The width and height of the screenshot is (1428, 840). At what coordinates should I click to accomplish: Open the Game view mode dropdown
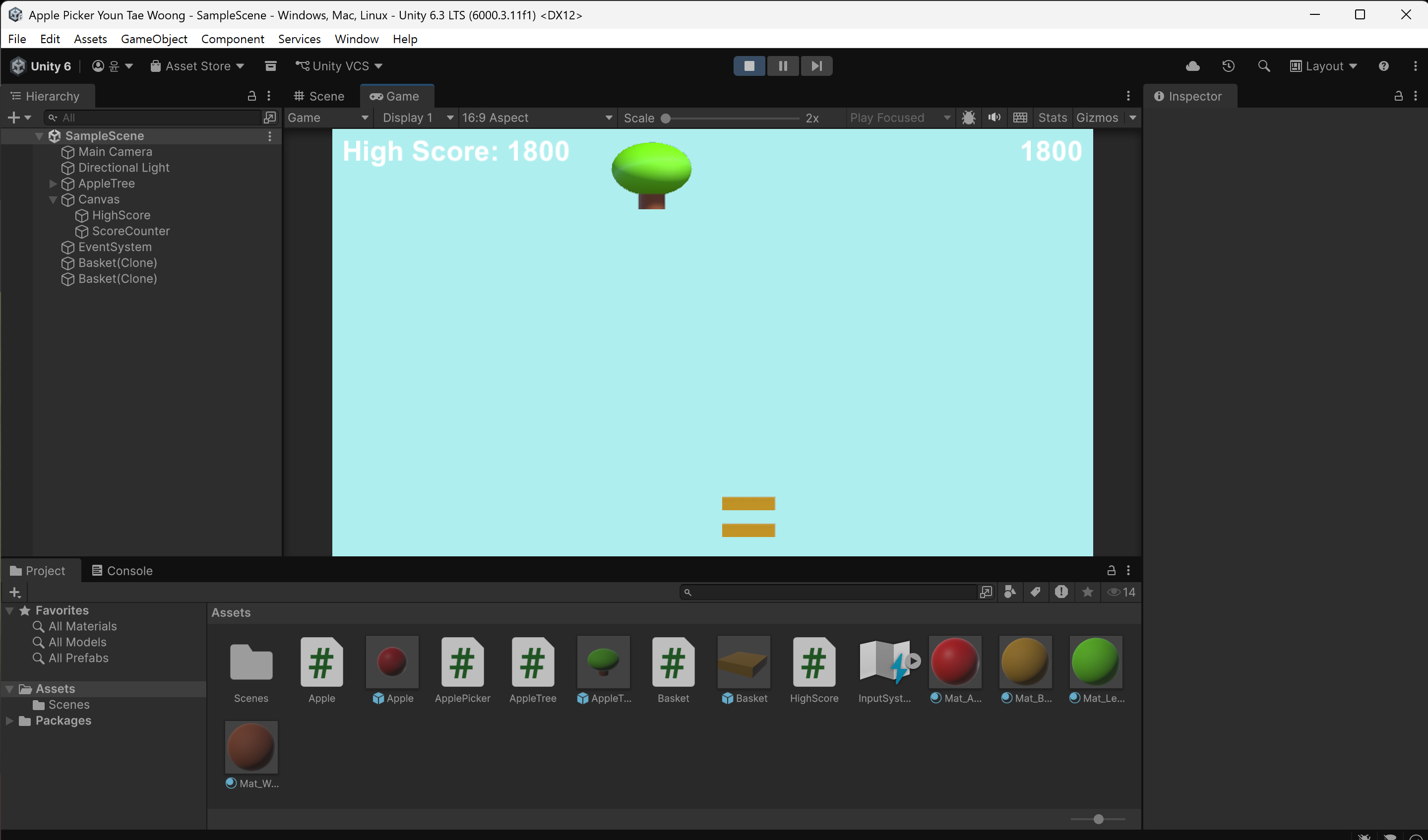click(329, 117)
